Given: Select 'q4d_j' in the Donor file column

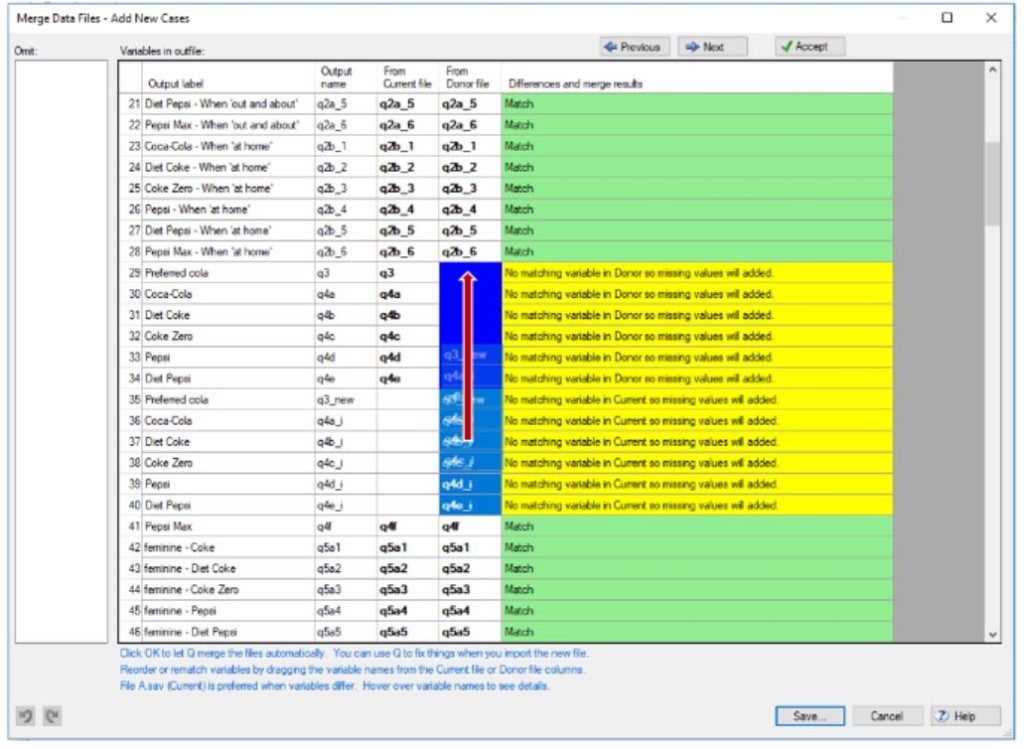Looking at the screenshot, I should pyautogui.click(x=457, y=484).
